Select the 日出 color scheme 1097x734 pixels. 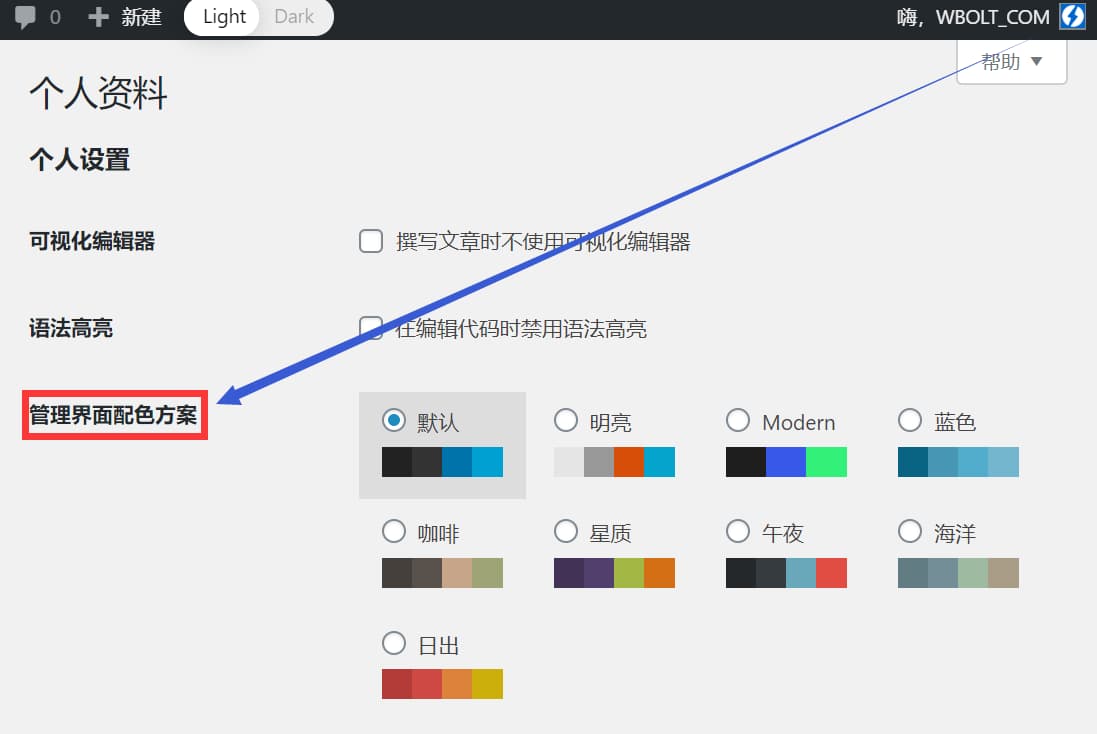[394, 643]
